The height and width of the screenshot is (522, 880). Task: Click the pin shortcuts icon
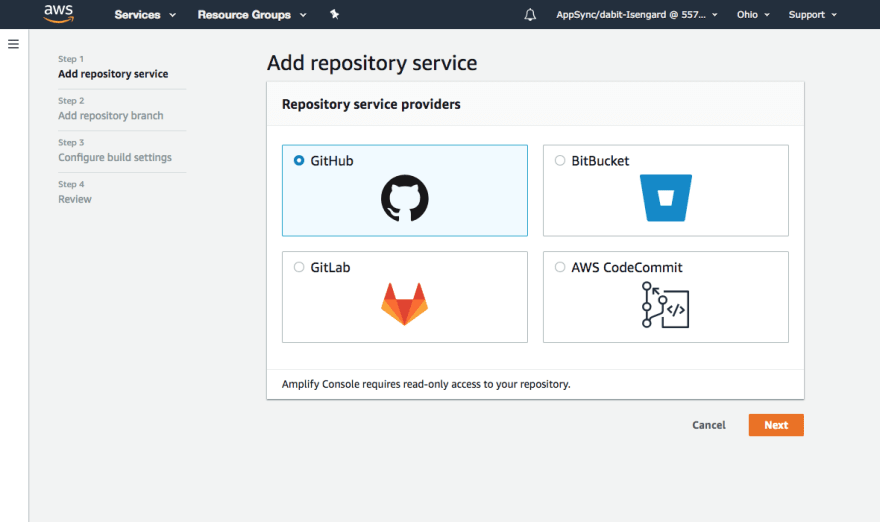(x=334, y=14)
